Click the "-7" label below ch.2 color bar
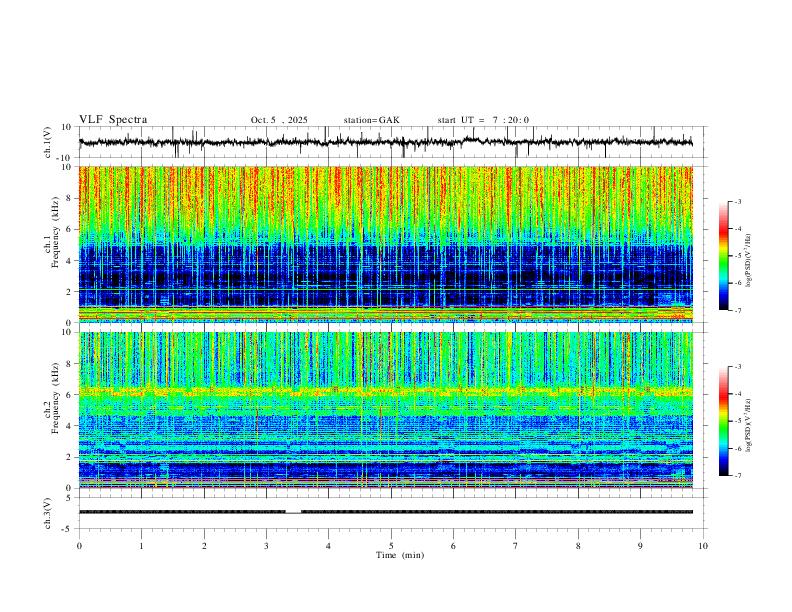The height and width of the screenshot is (612, 792). (737, 476)
